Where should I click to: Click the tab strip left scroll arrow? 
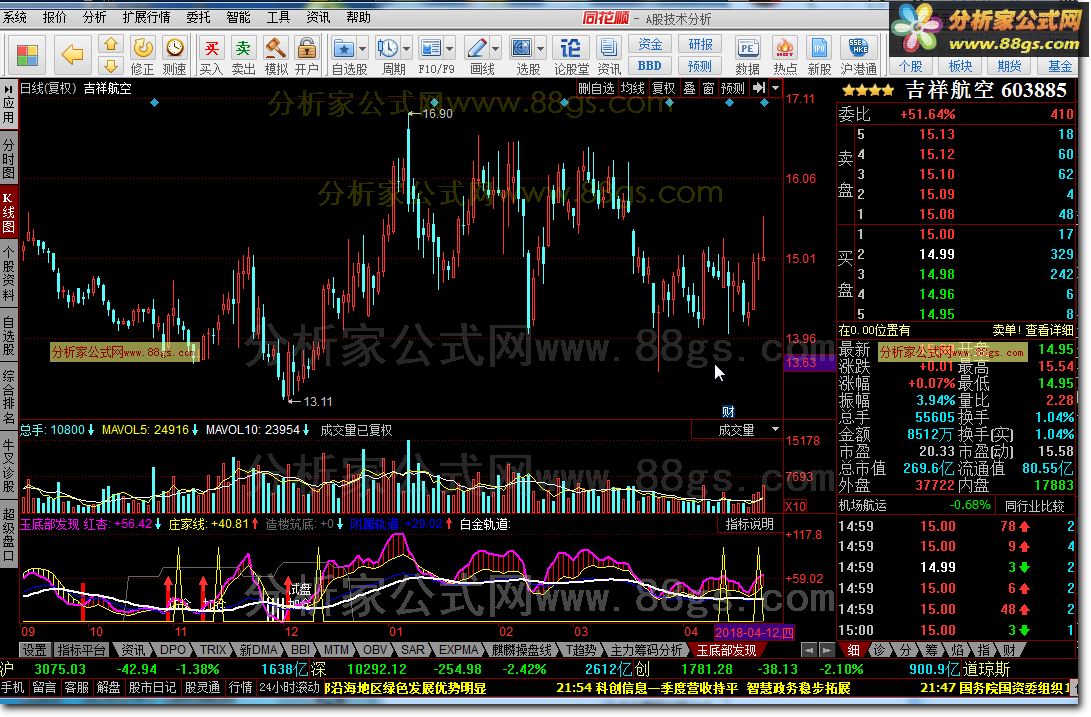pyautogui.click(x=807, y=650)
